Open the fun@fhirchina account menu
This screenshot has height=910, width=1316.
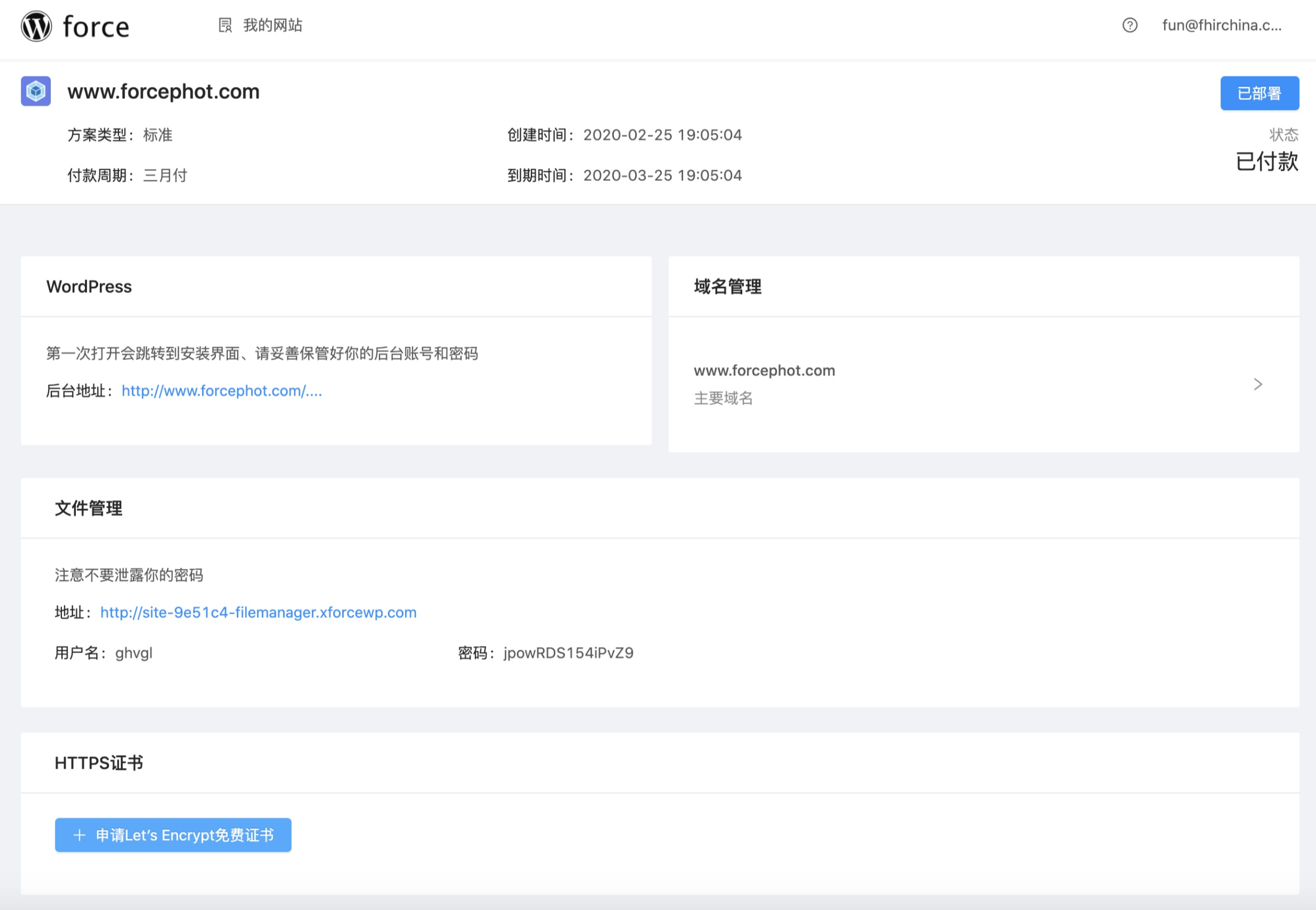[x=1221, y=25]
